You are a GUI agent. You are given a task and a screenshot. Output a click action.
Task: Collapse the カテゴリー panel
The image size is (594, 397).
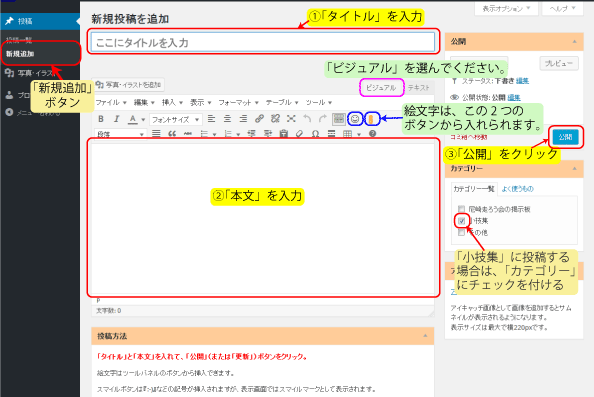[575, 169]
